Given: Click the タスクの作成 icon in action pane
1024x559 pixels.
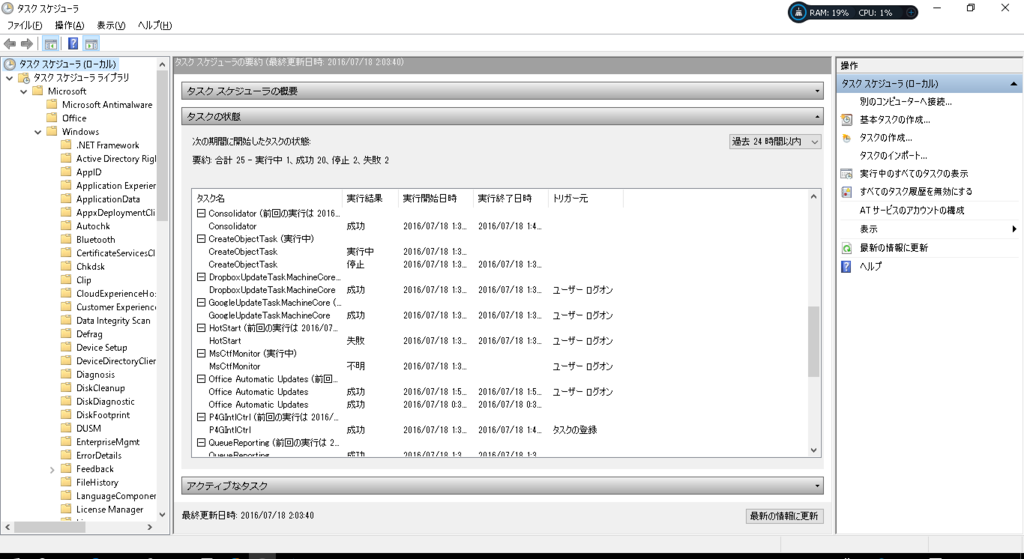Looking at the screenshot, I should (846, 138).
